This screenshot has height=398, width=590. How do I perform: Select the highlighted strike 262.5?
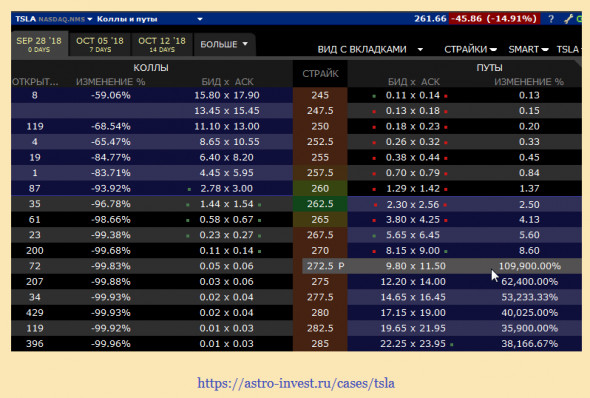320,204
